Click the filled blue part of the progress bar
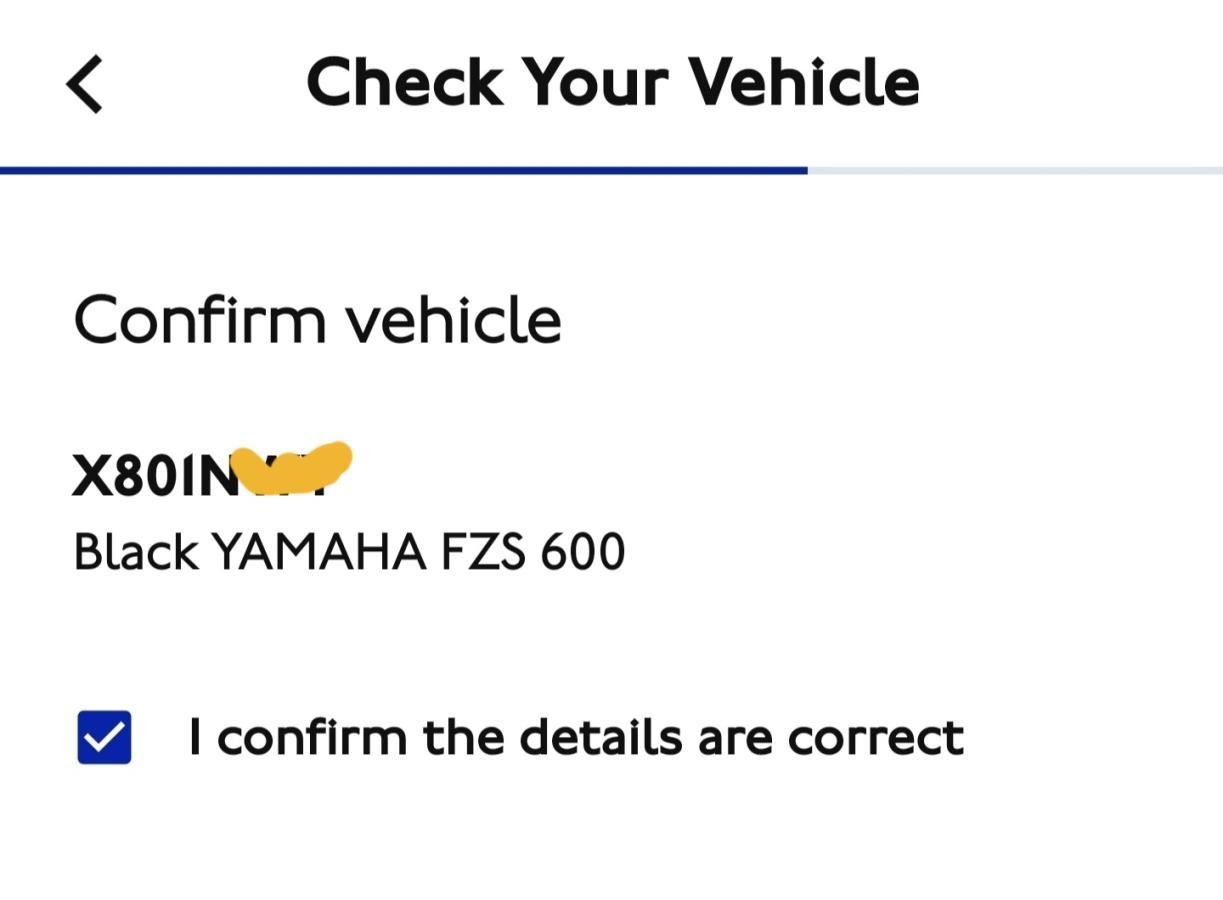 click(x=400, y=171)
